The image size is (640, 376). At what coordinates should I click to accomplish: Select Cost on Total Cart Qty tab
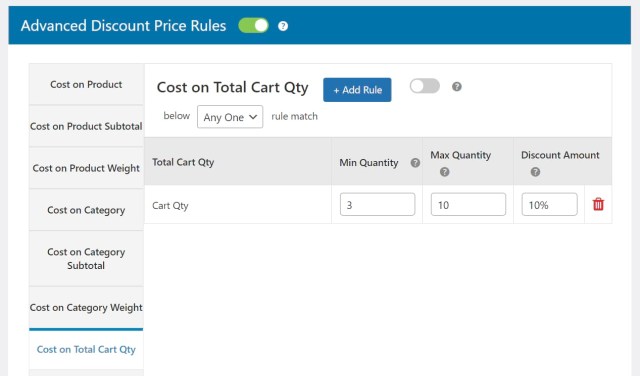coord(86,349)
